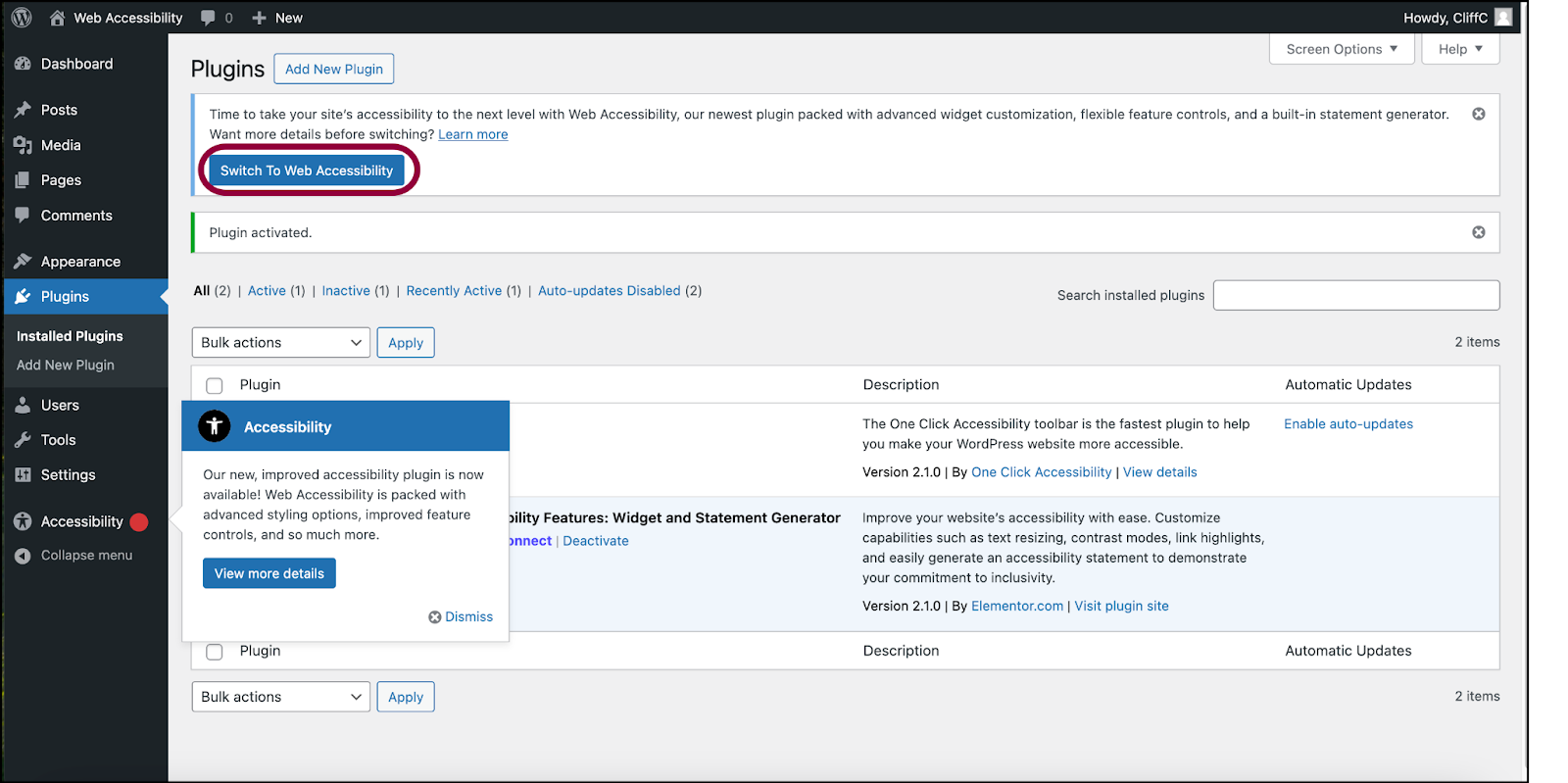Filter by Auto-updates Disabled
Screen dimensions: 1568x783
tap(609, 291)
